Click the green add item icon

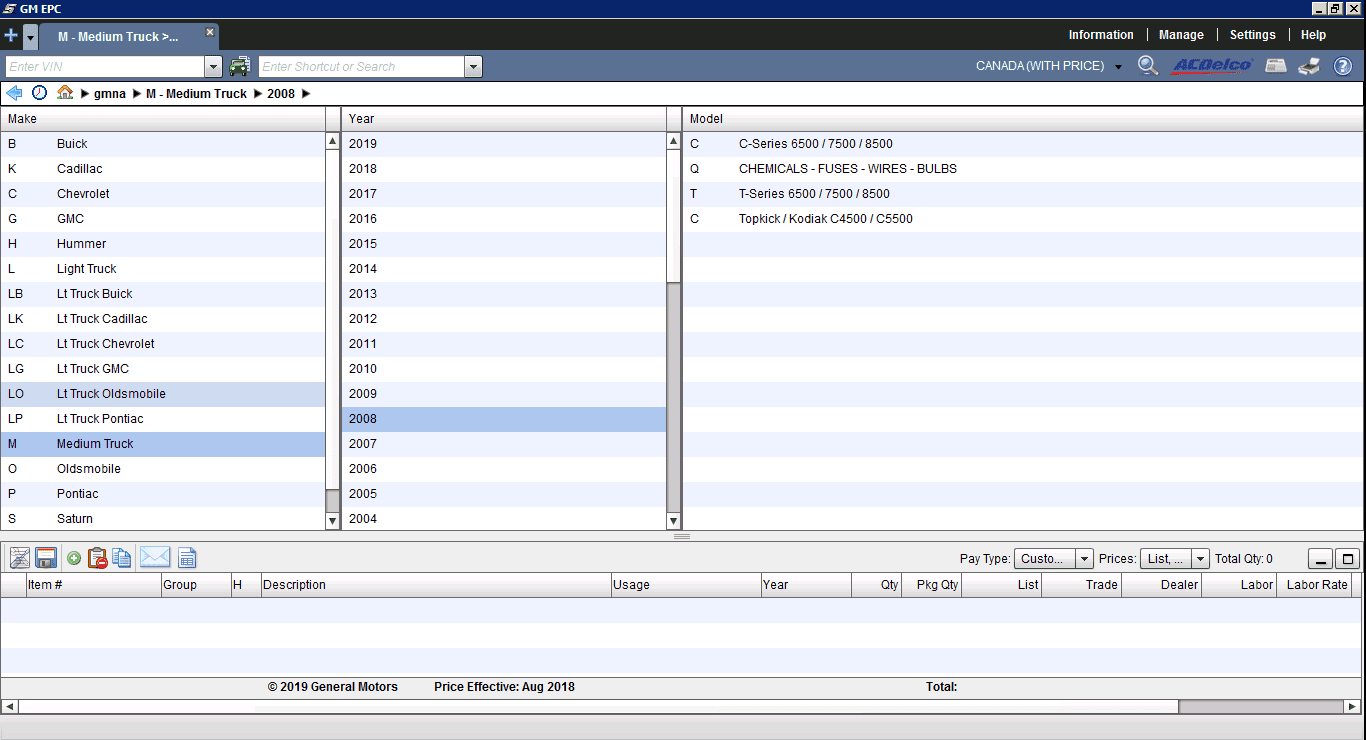tap(74, 559)
